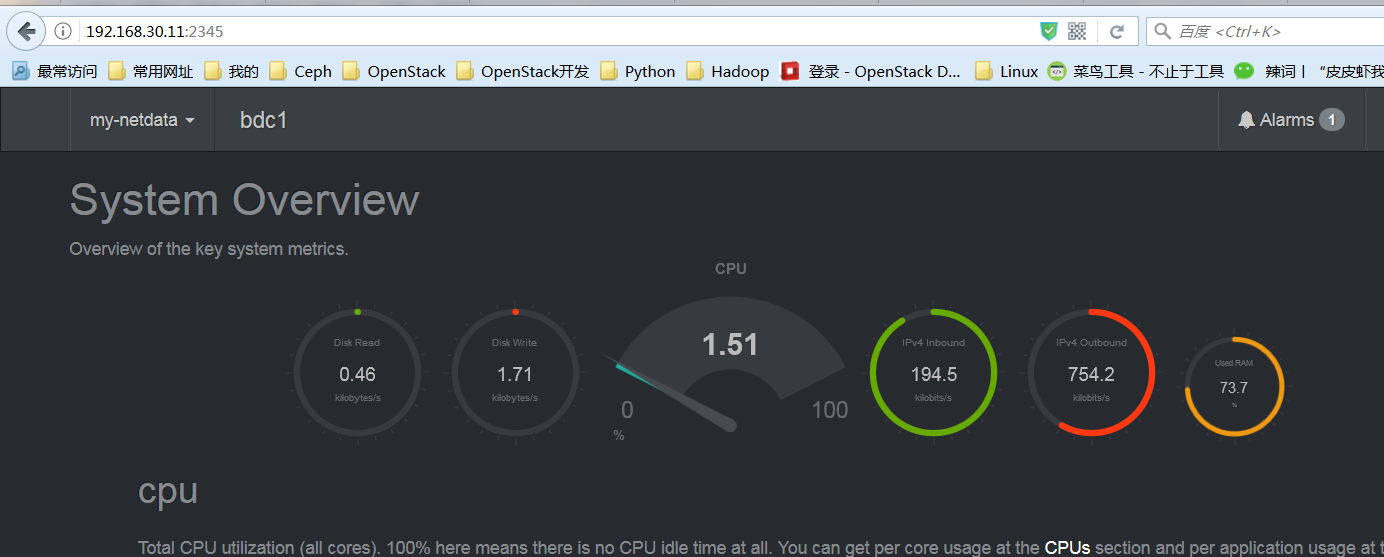Open the Python bookmarks folder

(x=638, y=71)
